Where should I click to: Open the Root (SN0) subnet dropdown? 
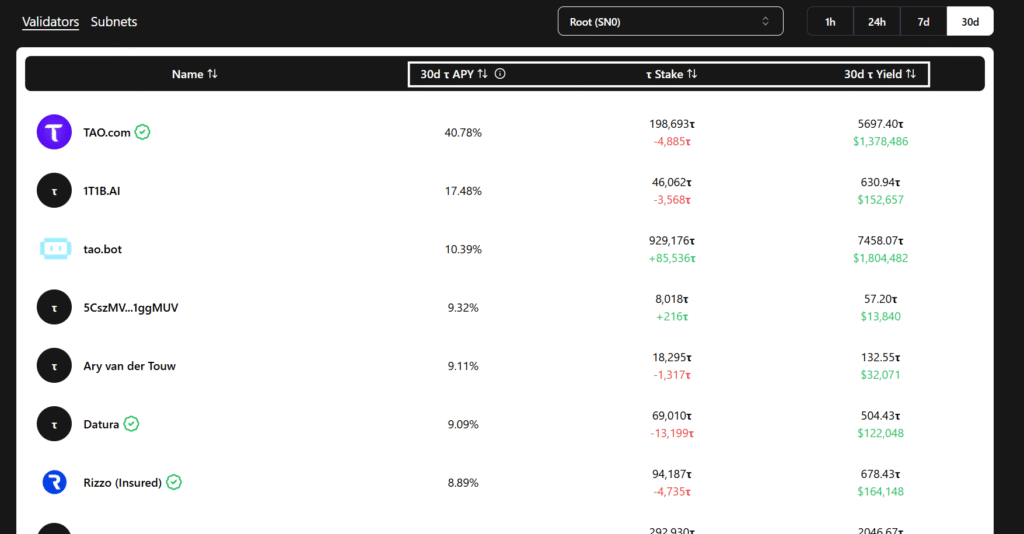click(x=670, y=21)
